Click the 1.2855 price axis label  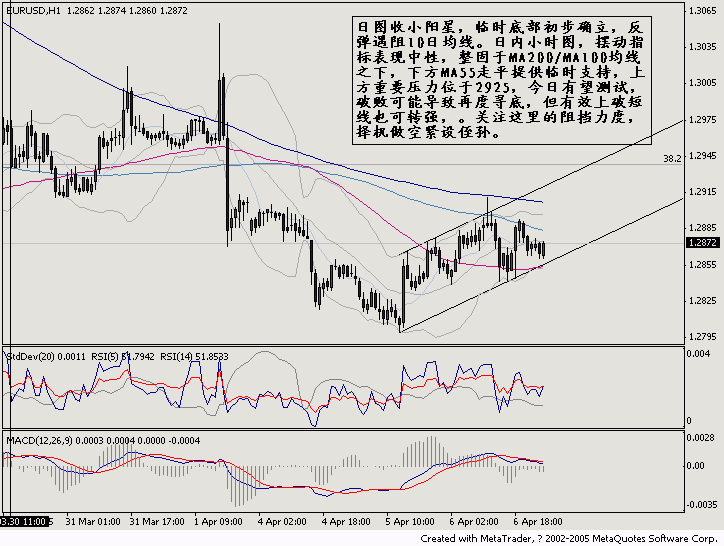[x=702, y=265]
